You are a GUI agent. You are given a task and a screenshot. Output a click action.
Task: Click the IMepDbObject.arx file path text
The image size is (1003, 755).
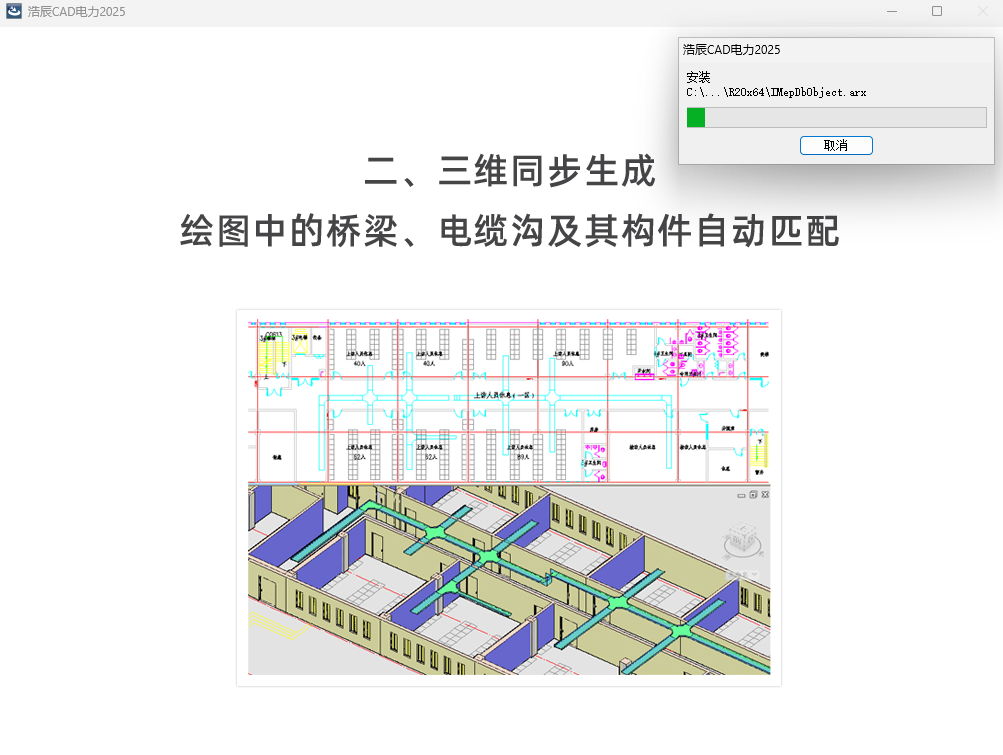[x=777, y=91]
